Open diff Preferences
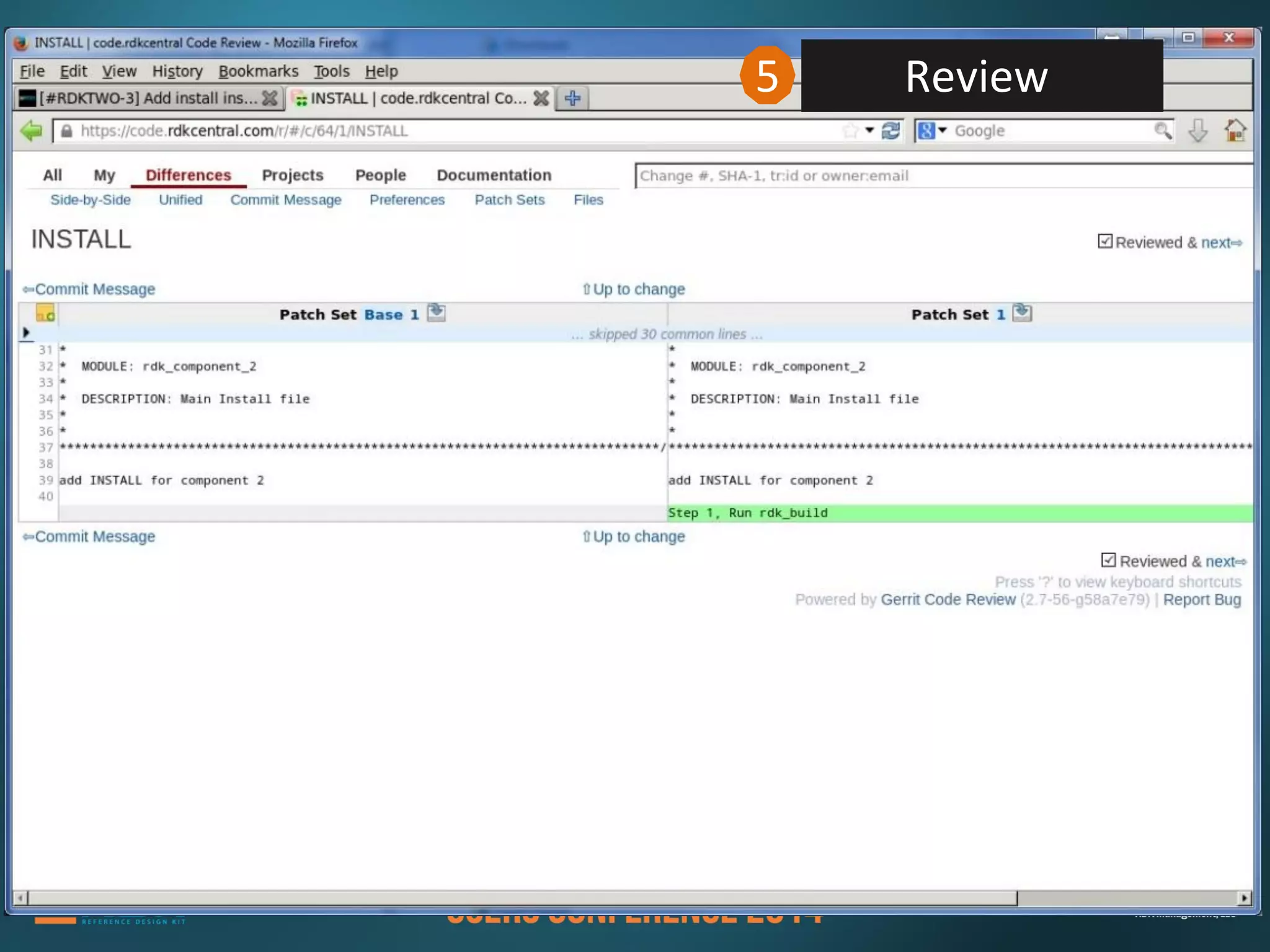 [407, 200]
